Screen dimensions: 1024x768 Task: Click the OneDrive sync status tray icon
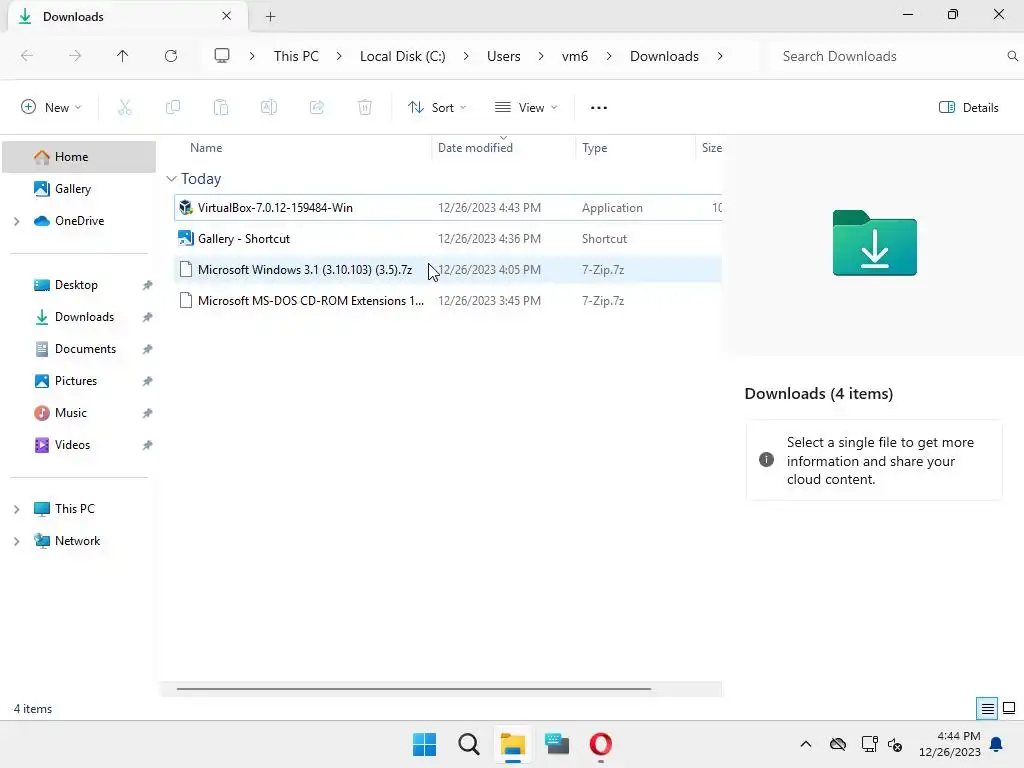838,744
